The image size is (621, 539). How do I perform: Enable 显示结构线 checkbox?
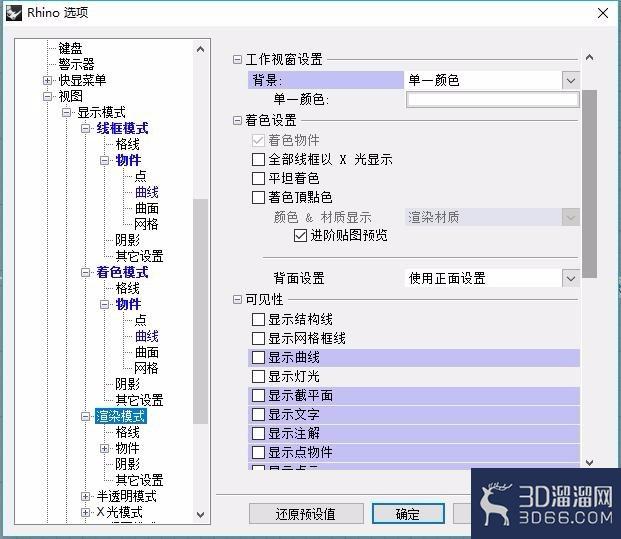pyautogui.click(x=258, y=319)
